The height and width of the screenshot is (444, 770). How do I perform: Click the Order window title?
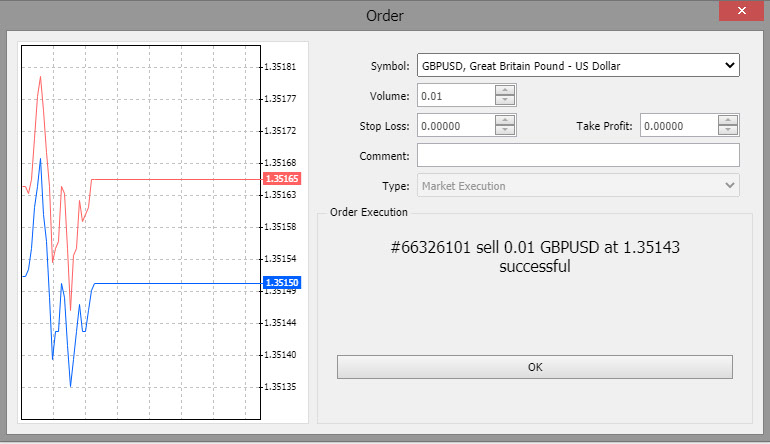385,16
